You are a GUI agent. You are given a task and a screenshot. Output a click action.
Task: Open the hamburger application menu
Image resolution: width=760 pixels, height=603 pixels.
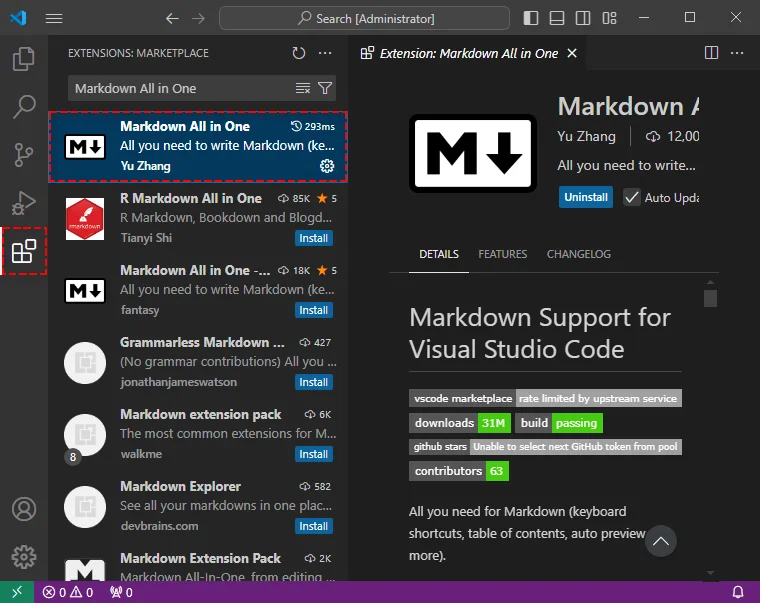[x=54, y=18]
